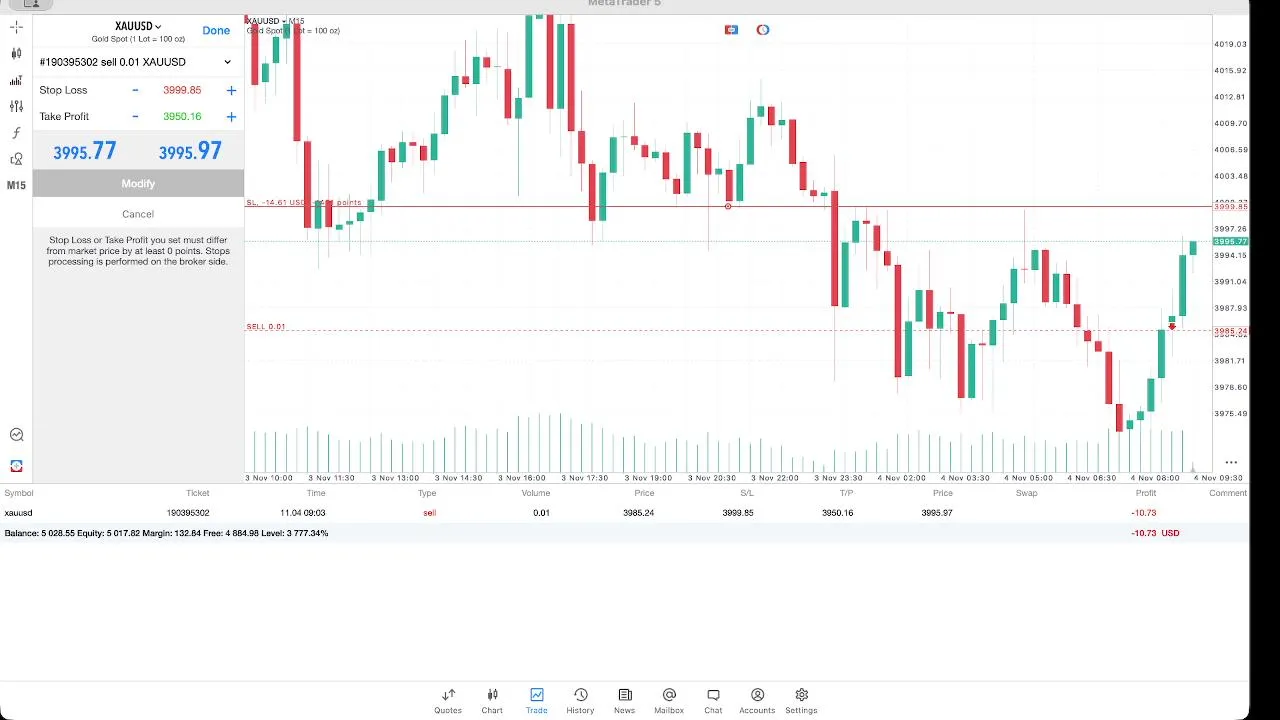1280x720 pixels.
Task: Change the M15 timeframe
Action: 16,185
